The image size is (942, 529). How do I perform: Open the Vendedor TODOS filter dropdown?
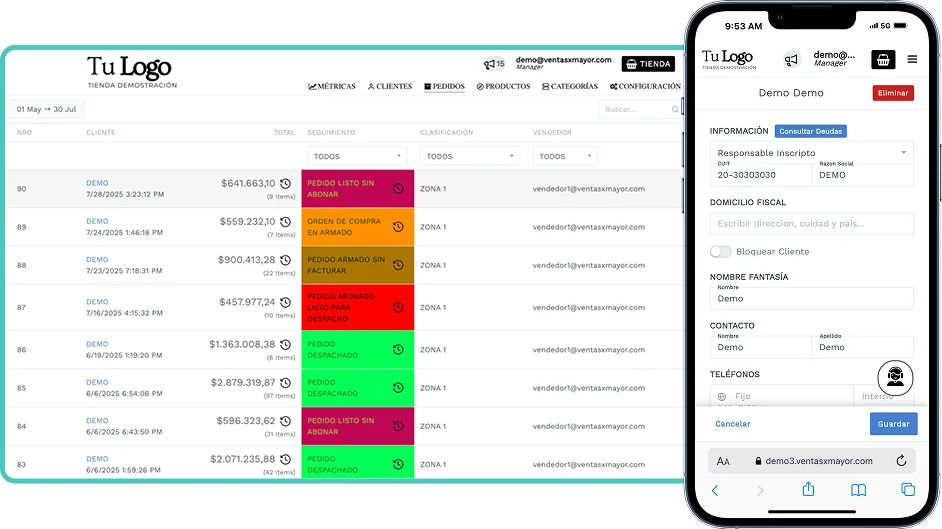(565, 156)
